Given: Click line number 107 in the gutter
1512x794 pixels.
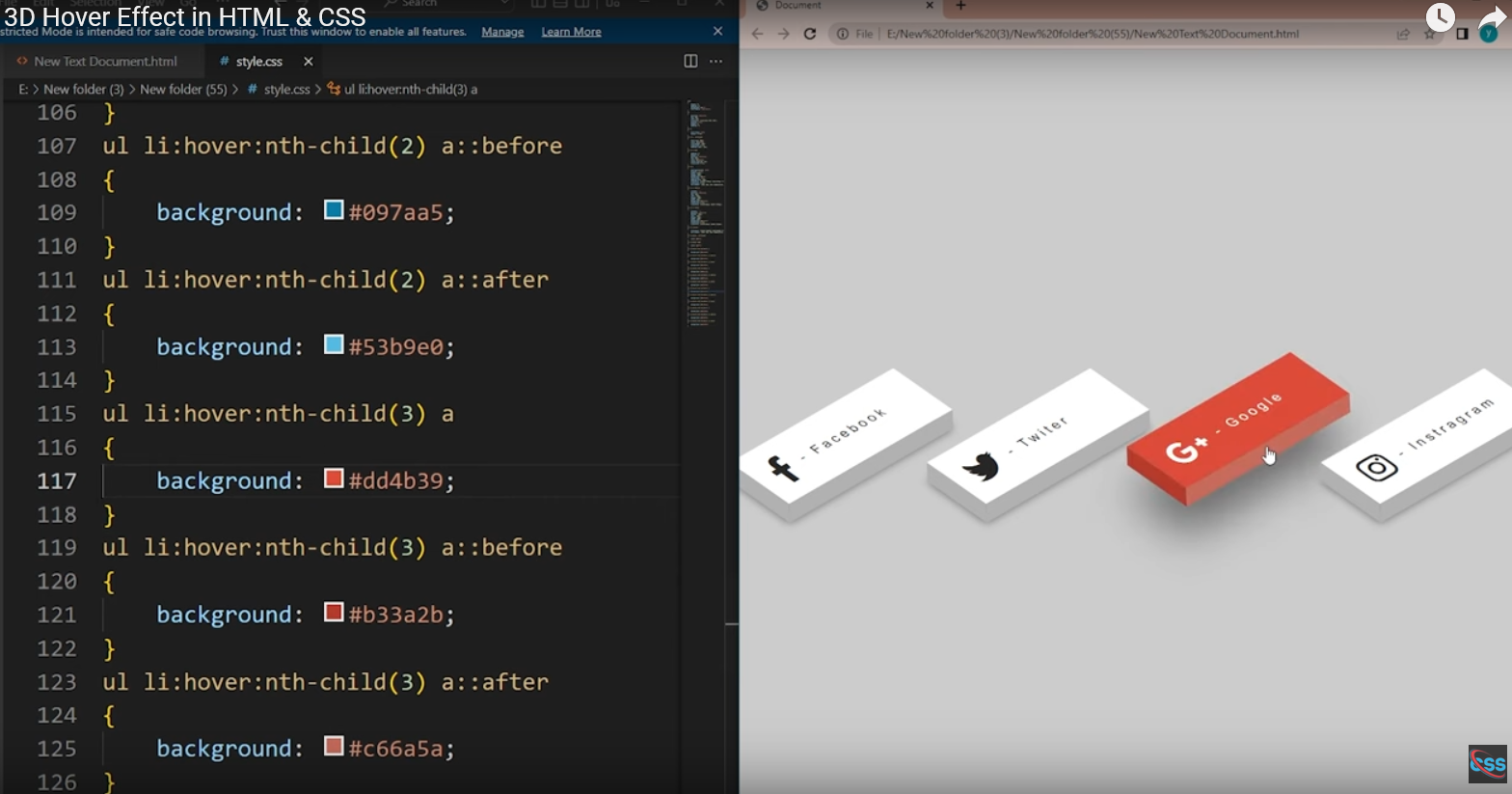Looking at the screenshot, I should click(57, 146).
